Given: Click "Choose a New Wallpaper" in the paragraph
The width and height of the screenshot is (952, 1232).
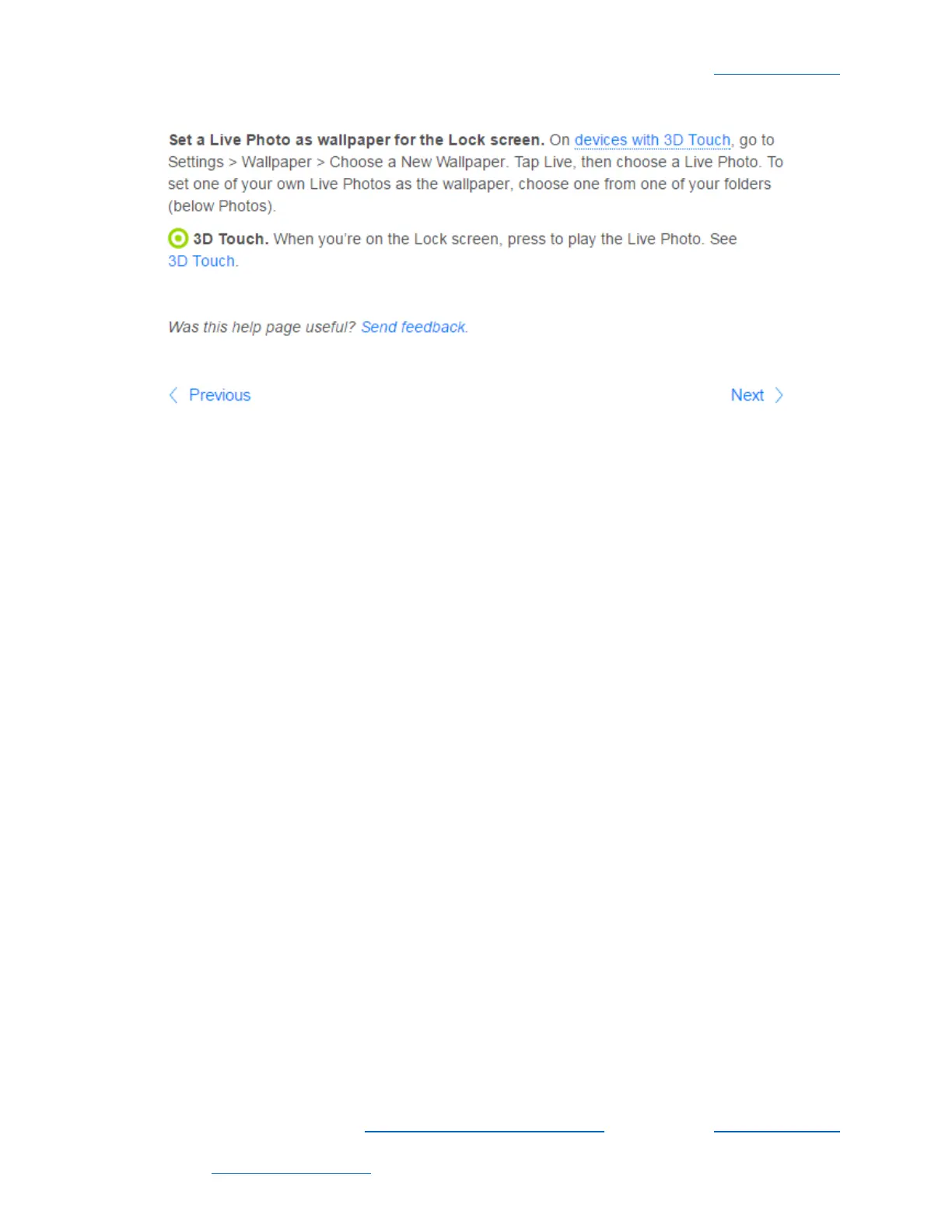Looking at the screenshot, I should 418,162.
